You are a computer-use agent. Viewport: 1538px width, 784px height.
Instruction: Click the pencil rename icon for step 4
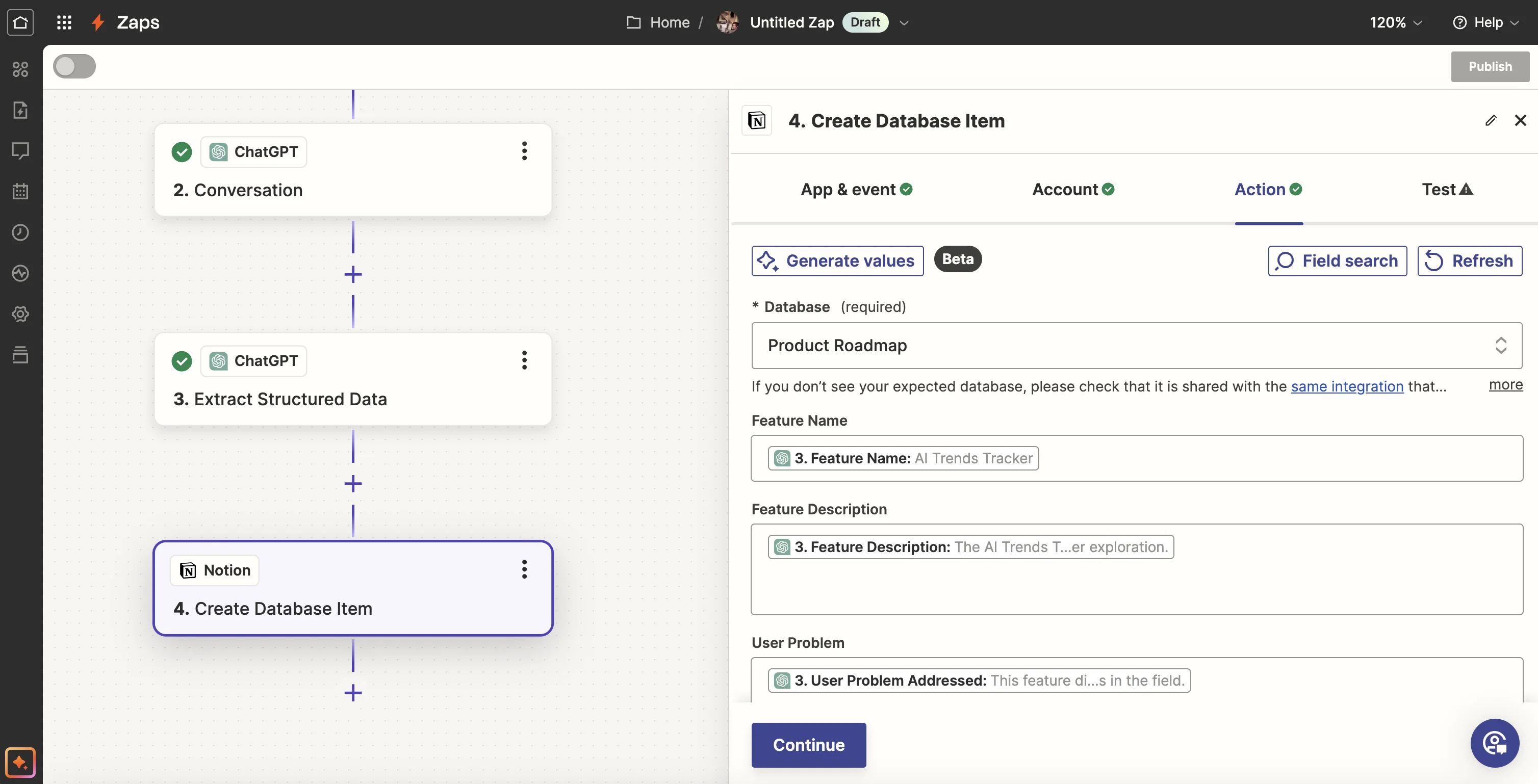[x=1490, y=120]
